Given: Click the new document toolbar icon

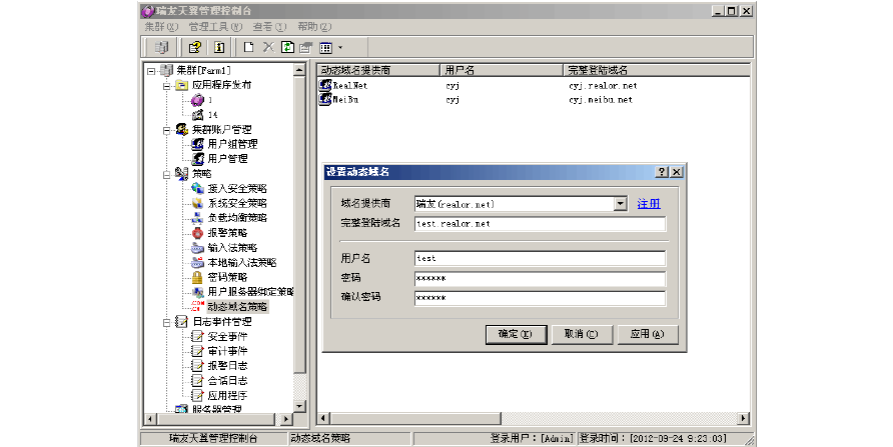Looking at the screenshot, I should click(248, 47).
